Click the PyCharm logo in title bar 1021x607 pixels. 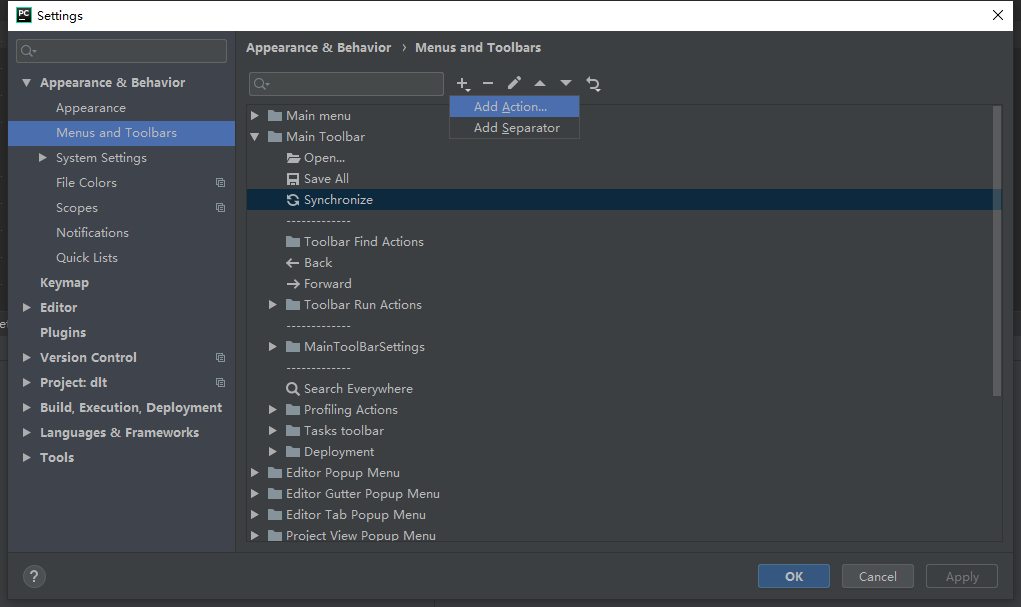pyautogui.click(x=23, y=15)
